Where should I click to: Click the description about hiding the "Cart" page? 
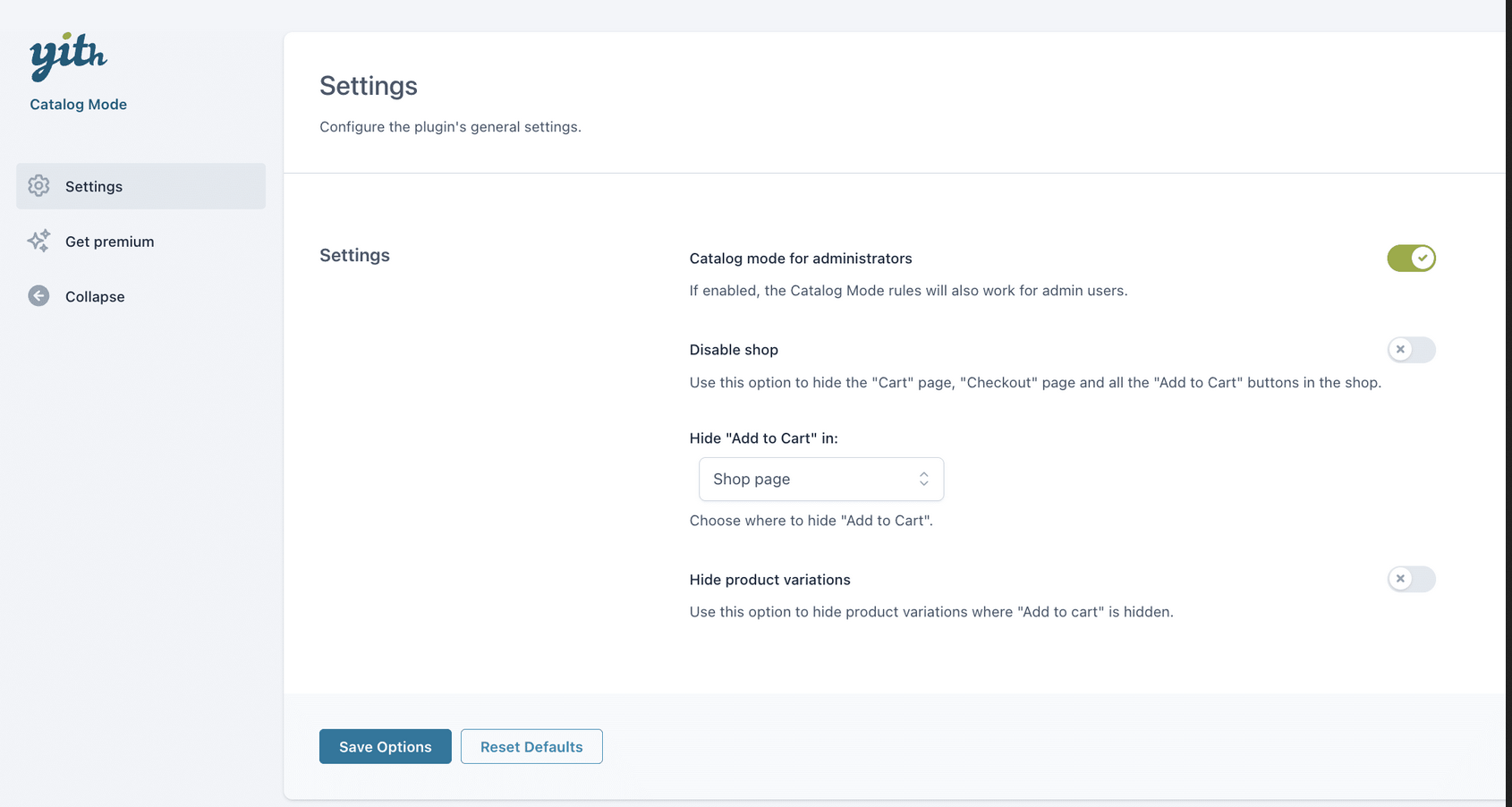1035,383
